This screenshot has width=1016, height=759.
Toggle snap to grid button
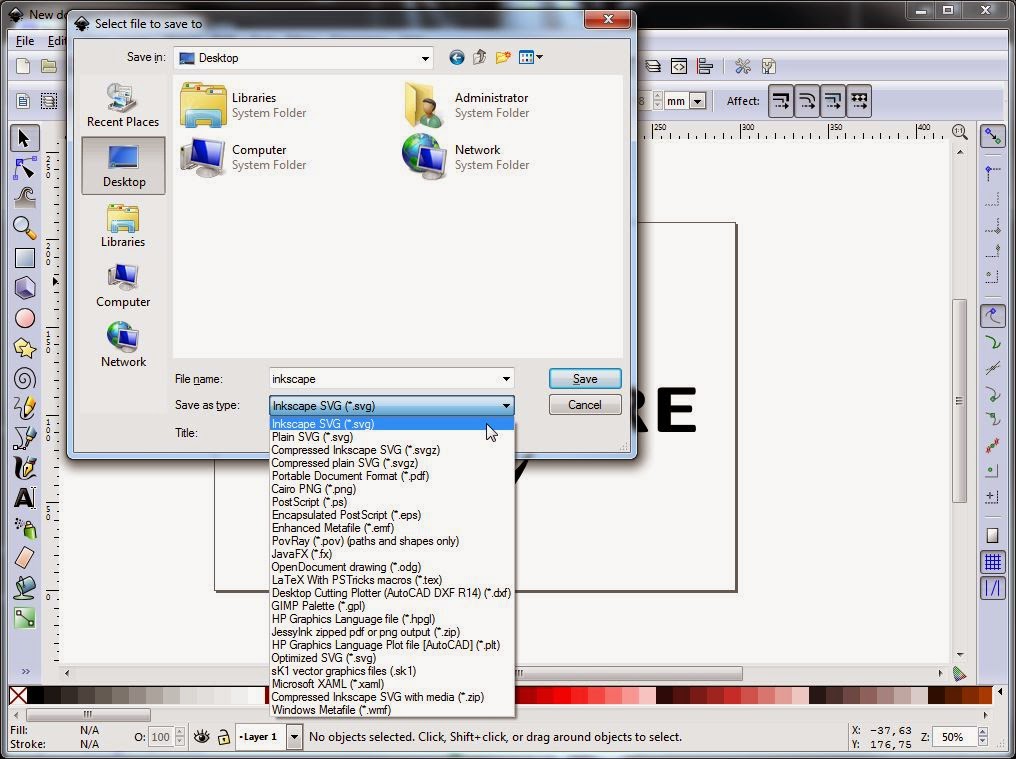coord(993,562)
